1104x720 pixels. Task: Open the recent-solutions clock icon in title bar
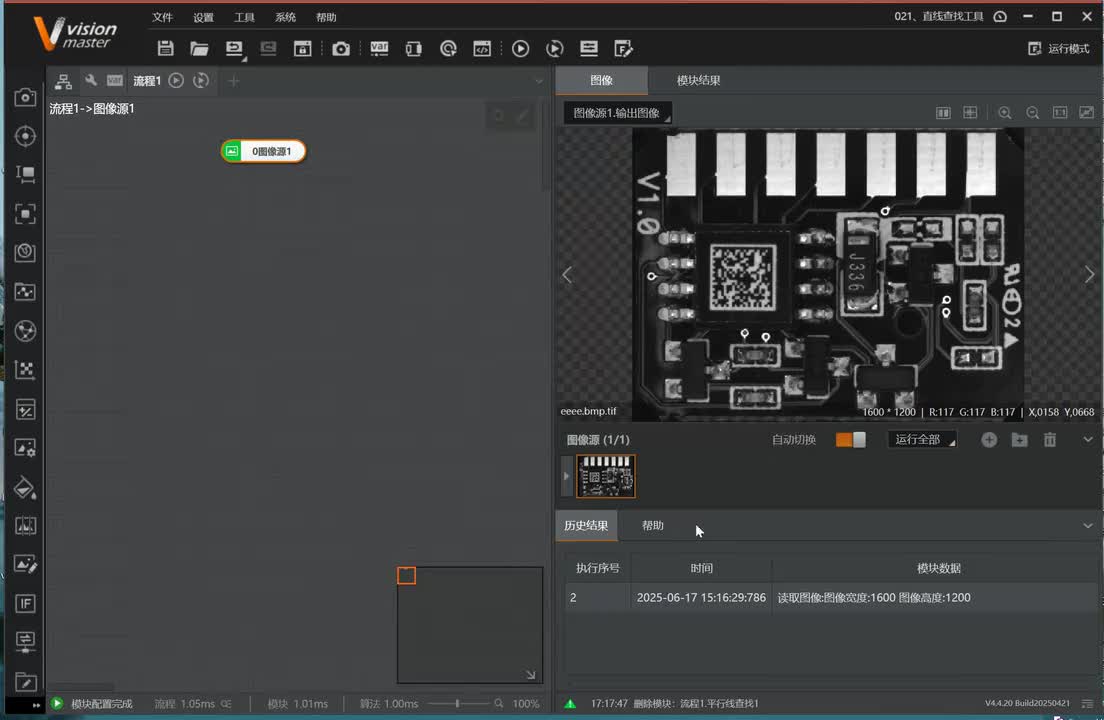[x=1000, y=16]
